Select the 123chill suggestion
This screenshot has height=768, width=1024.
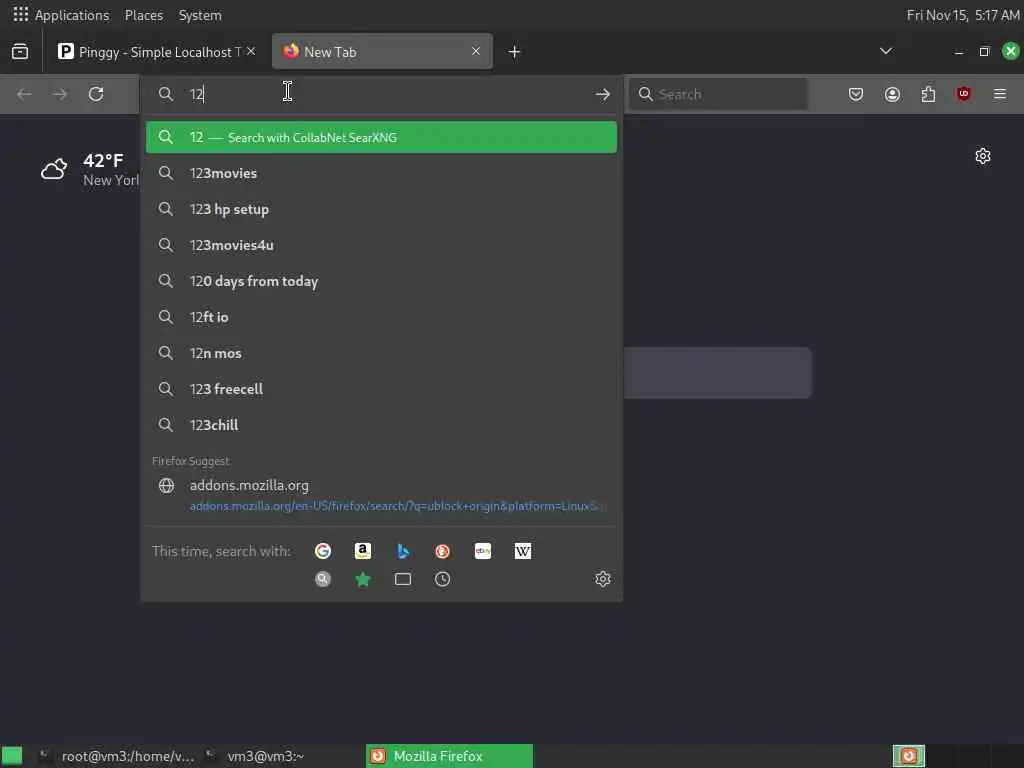pyautogui.click(x=381, y=424)
